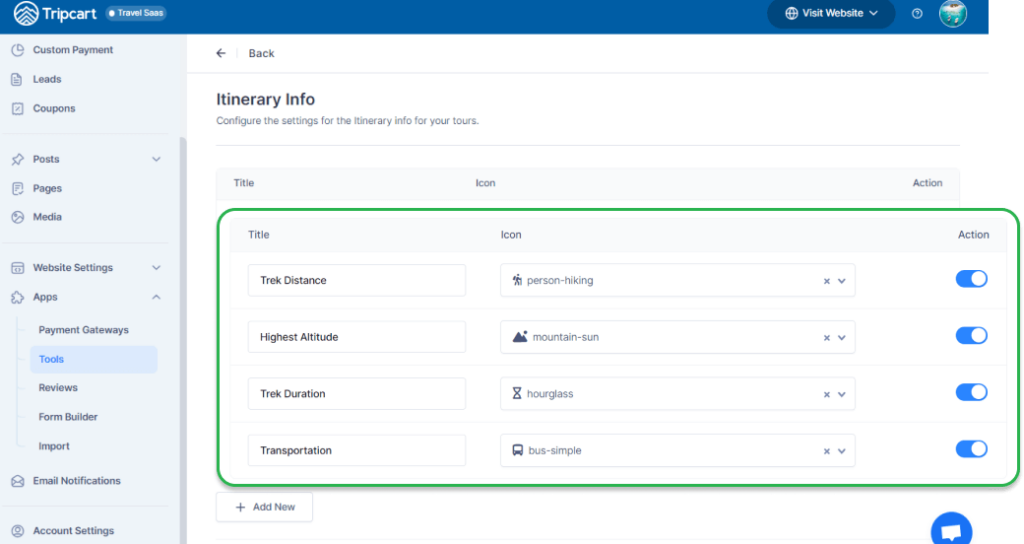This screenshot has width=1024, height=544.
Task: Toggle off the Highest Altitude switch
Action: [972, 336]
